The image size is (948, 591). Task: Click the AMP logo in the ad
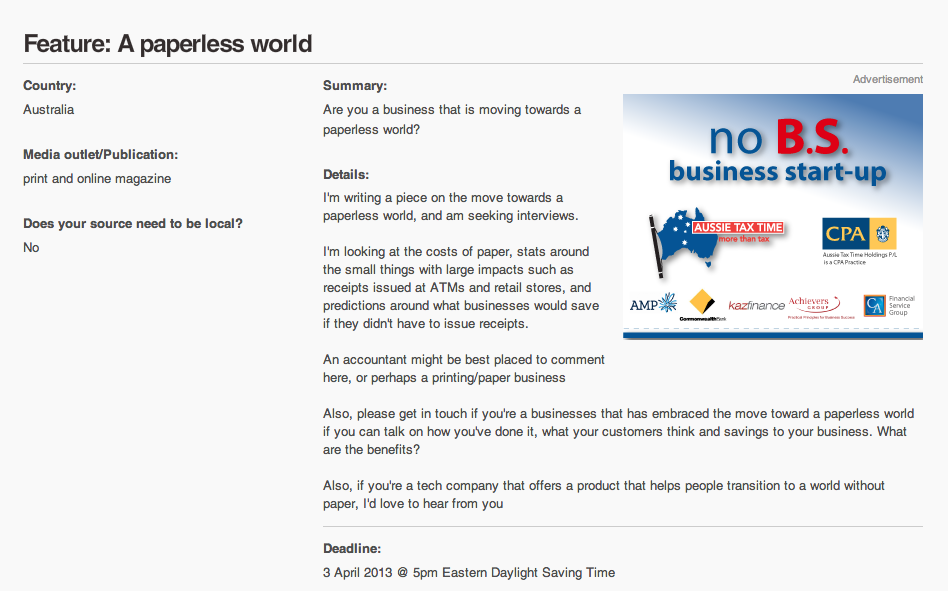654,303
